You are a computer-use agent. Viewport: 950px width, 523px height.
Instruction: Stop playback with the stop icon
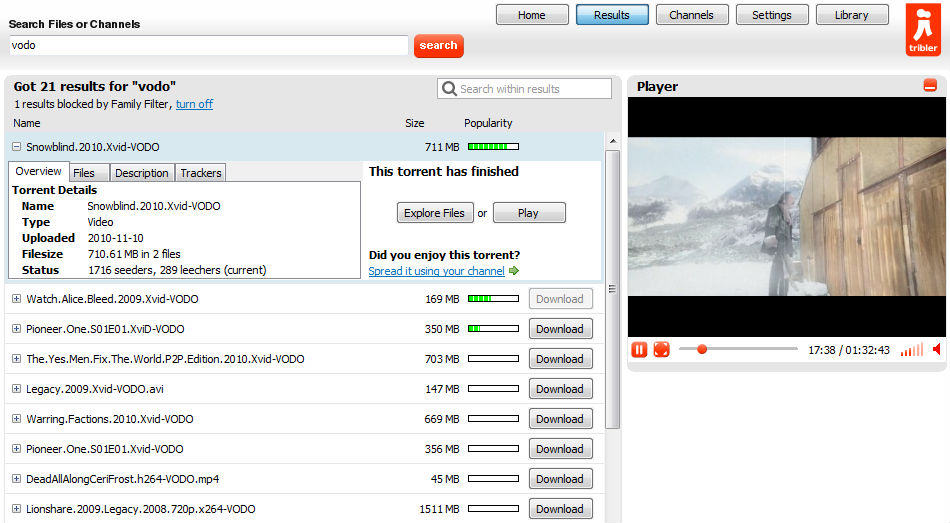click(x=662, y=350)
